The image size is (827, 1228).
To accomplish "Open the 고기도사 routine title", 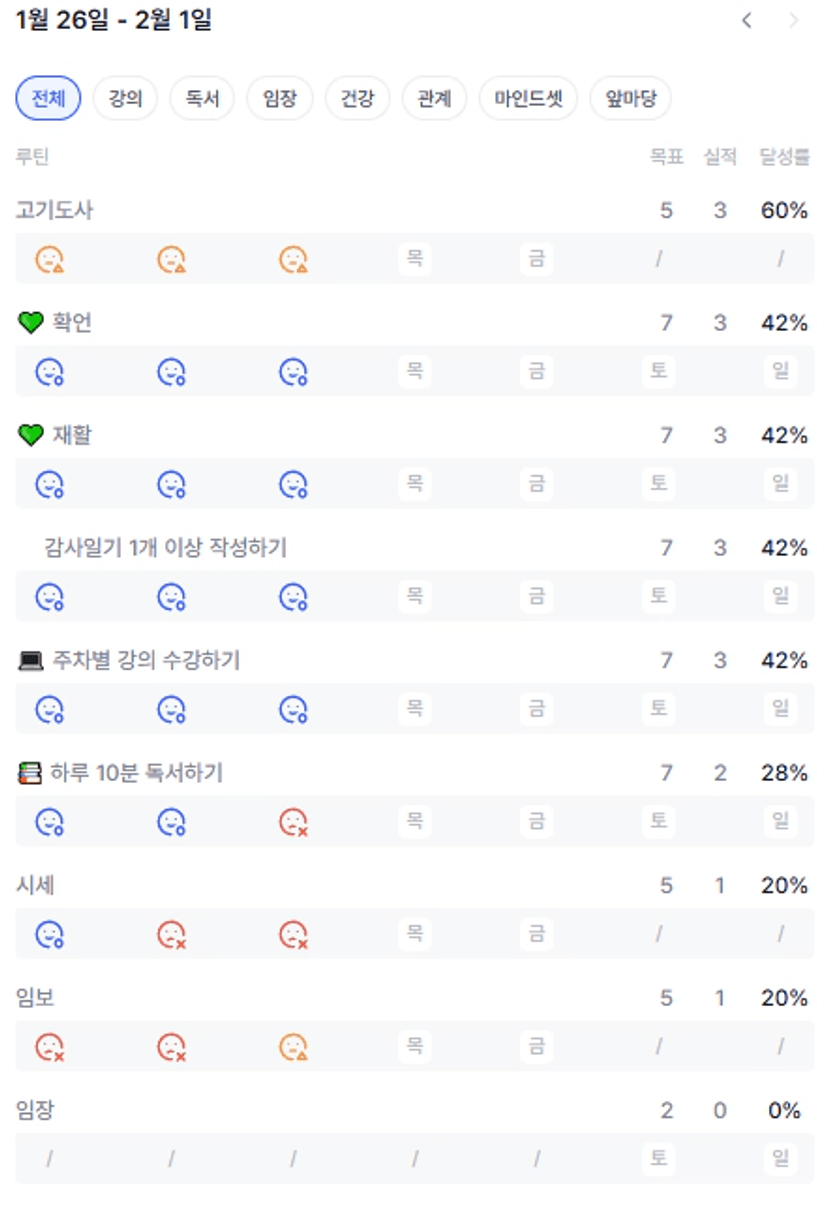I will click(55, 210).
